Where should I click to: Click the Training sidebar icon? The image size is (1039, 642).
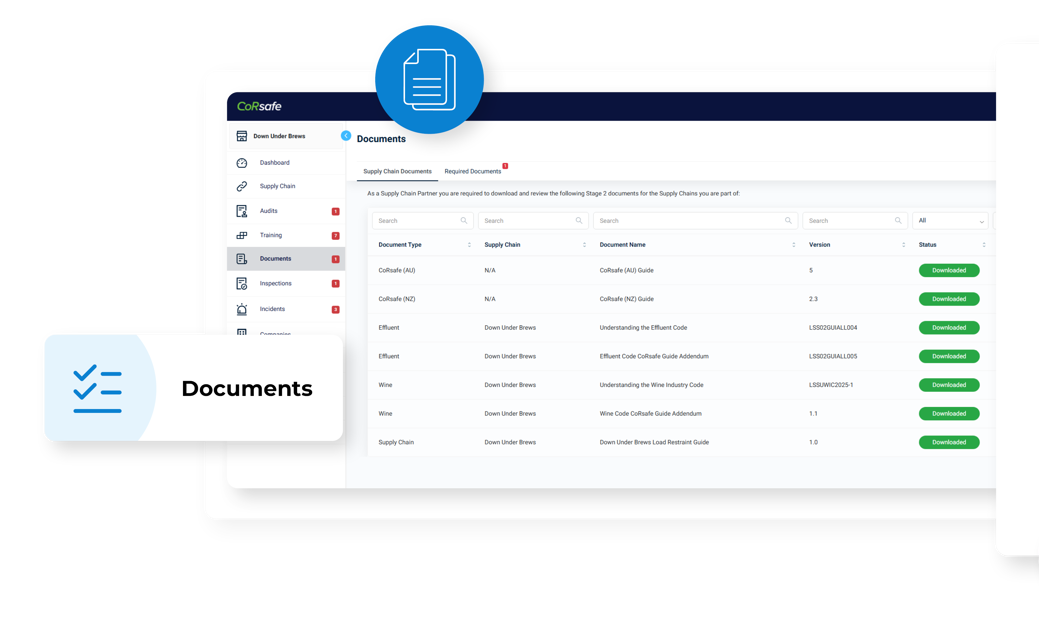click(242, 236)
